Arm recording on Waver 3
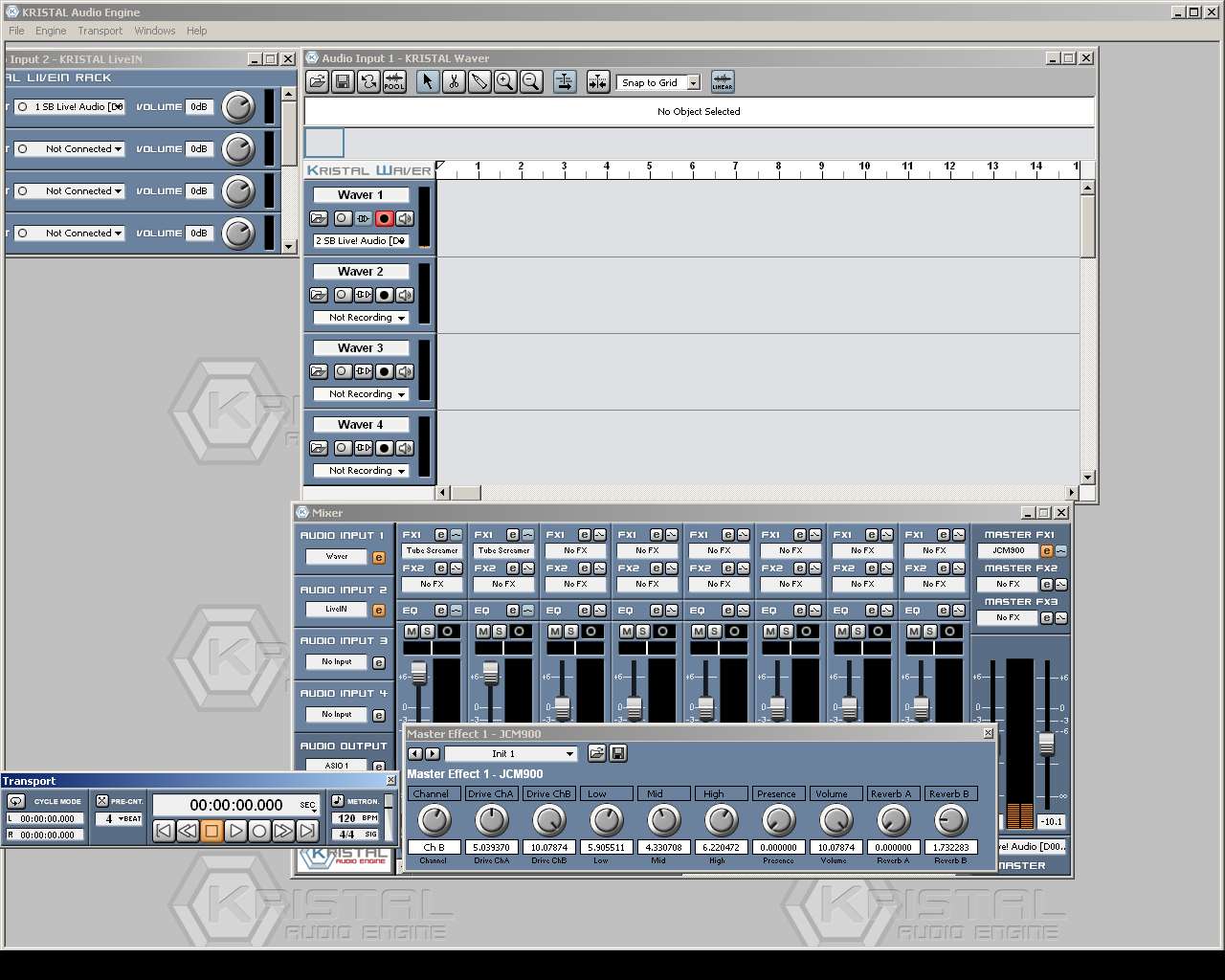 click(384, 371)
